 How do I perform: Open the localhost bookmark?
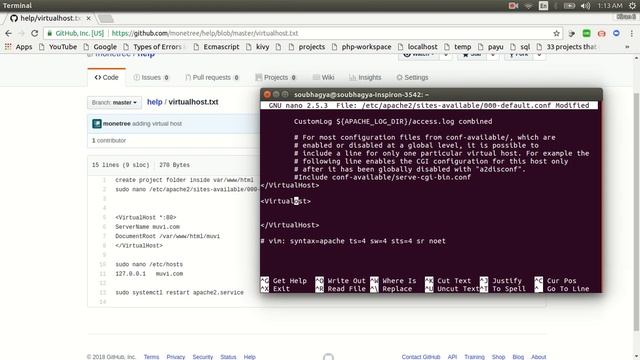(418, 47)
